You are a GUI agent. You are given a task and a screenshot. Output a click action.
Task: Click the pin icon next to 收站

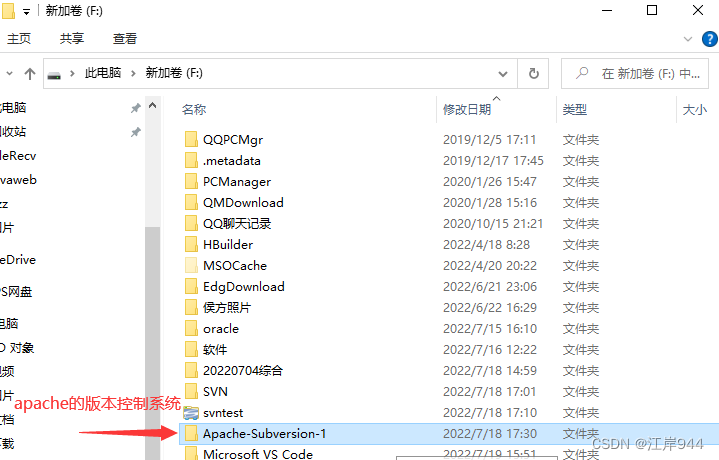[x=135, y=132]
